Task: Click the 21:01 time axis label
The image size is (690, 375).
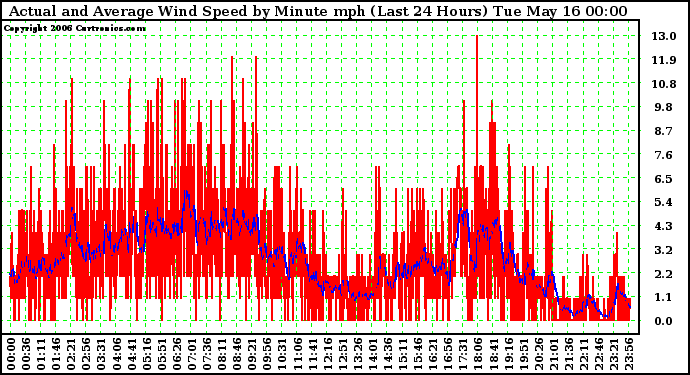Action: [x=553, y=354]
